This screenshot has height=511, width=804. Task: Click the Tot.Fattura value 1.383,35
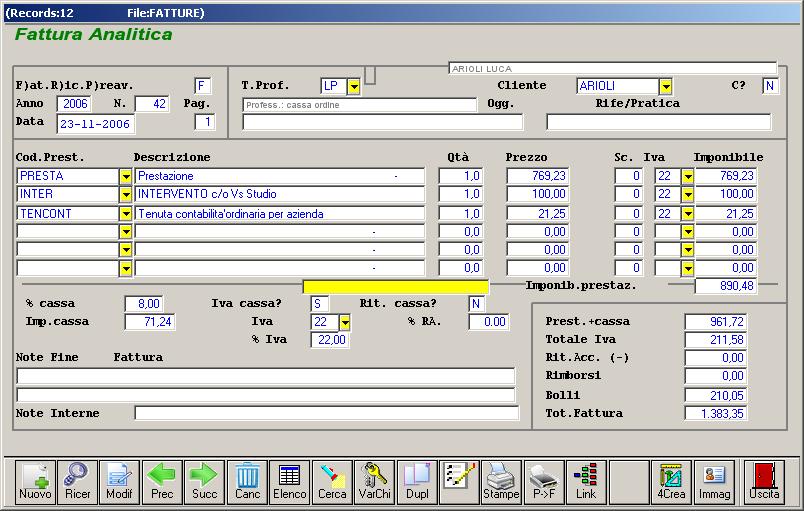point(716,414)
